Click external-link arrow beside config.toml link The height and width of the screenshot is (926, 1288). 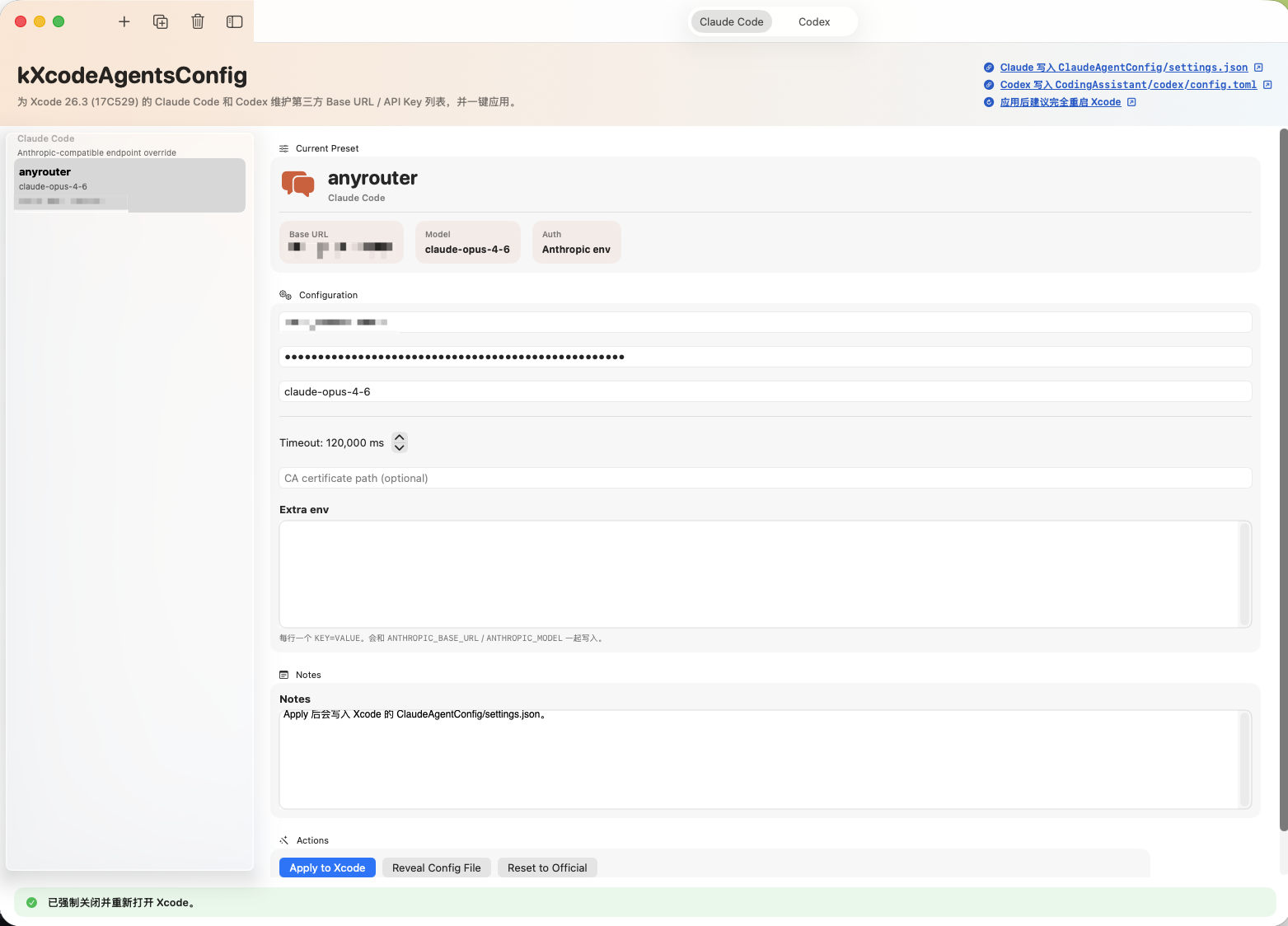point(1267,85)
